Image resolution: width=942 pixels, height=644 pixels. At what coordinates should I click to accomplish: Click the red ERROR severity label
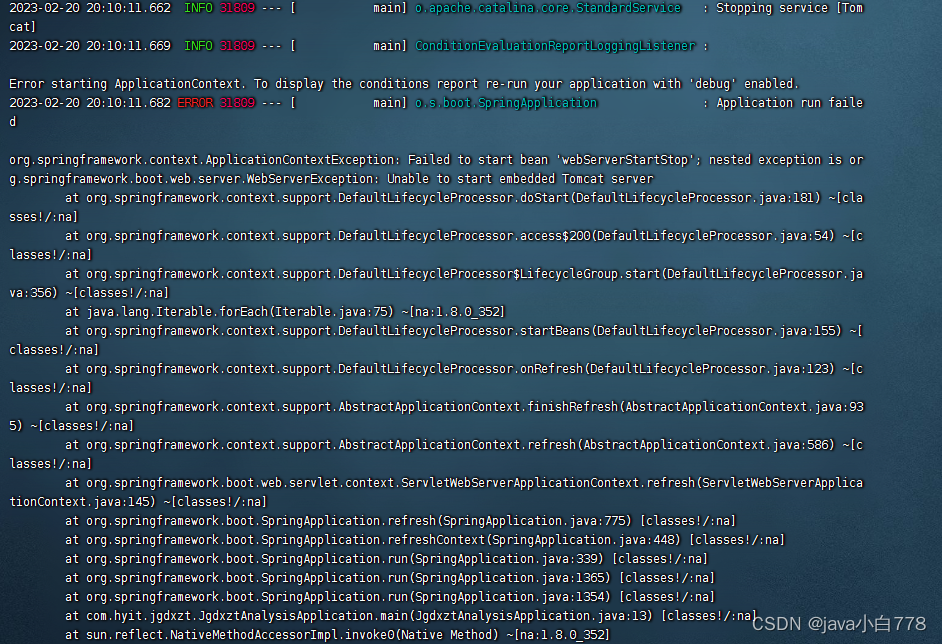pyautogui.click(x=198, y=102)
